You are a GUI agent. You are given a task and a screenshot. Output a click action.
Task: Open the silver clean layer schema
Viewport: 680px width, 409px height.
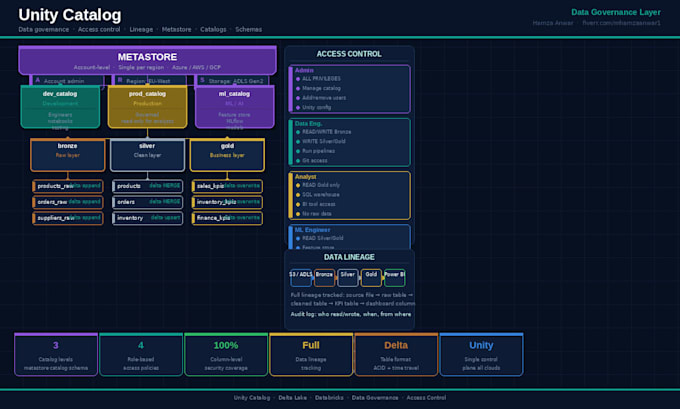(x=147, y=155)
